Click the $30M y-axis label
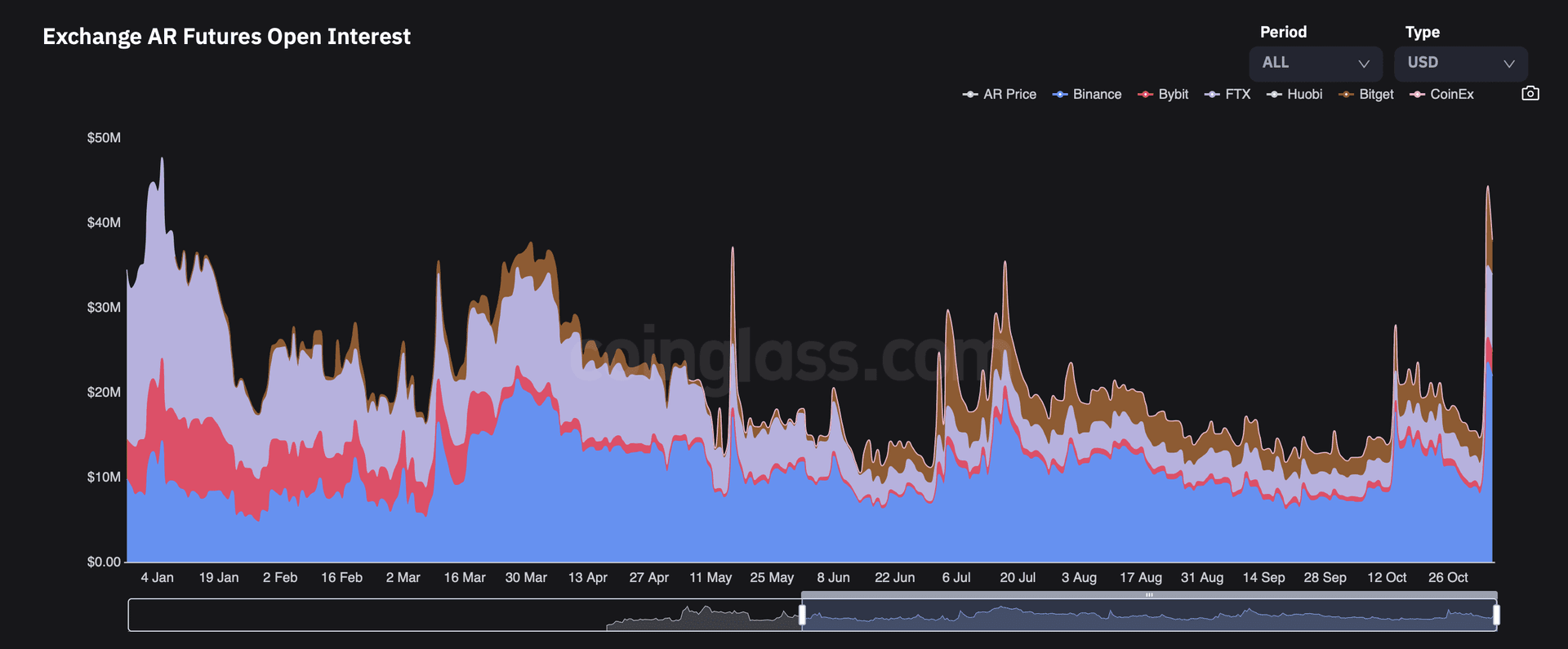This screenshot has height=649, width=1568. (x=104, y=307)
